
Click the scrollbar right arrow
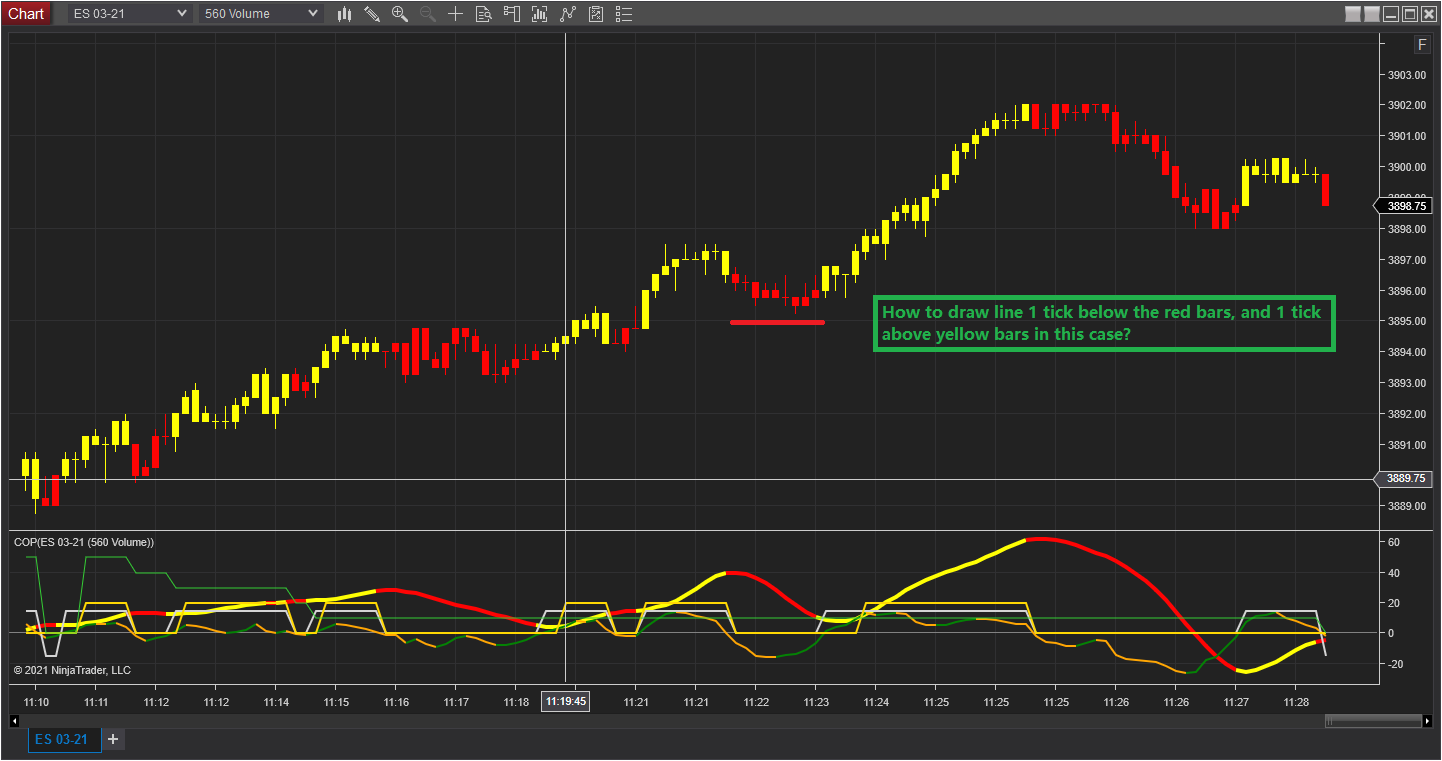[1425, 720]
